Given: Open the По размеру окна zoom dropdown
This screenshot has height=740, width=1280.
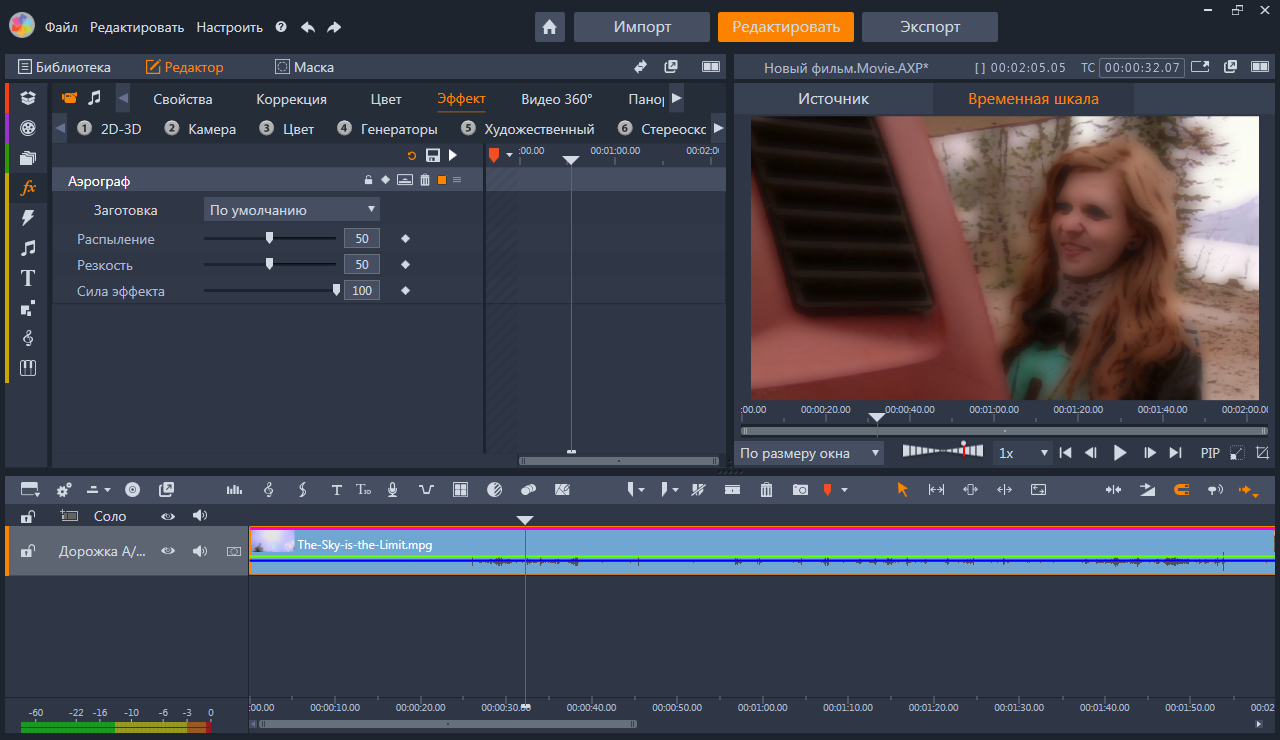Looking at the screenshot, I should pyautogui.click(x=809, y=453).
